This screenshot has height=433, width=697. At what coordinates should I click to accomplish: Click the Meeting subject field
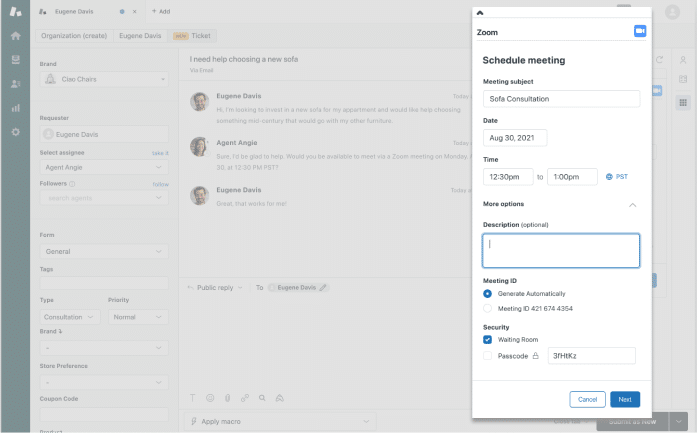pyautogui.click(x=561, y=99)
